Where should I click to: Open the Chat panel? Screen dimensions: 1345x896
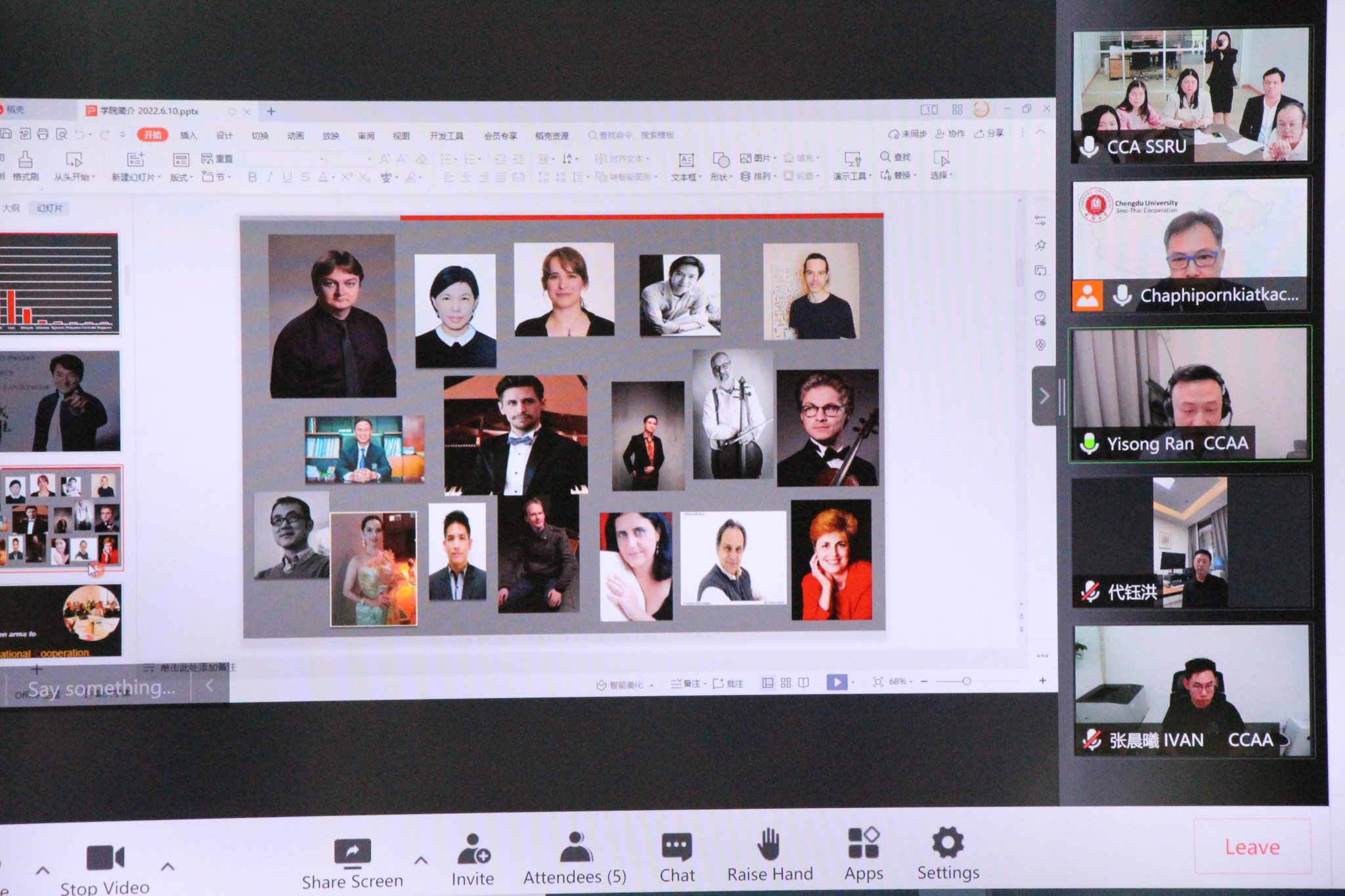tap(676, 847)
